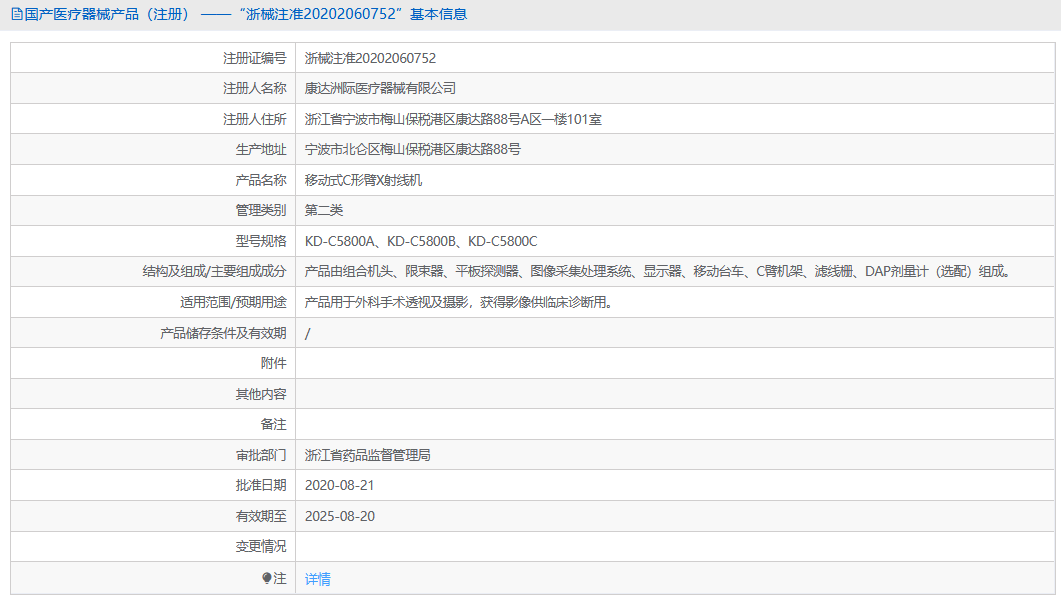Select the product name 移动式C形臂X射线机

coord(363,180)
